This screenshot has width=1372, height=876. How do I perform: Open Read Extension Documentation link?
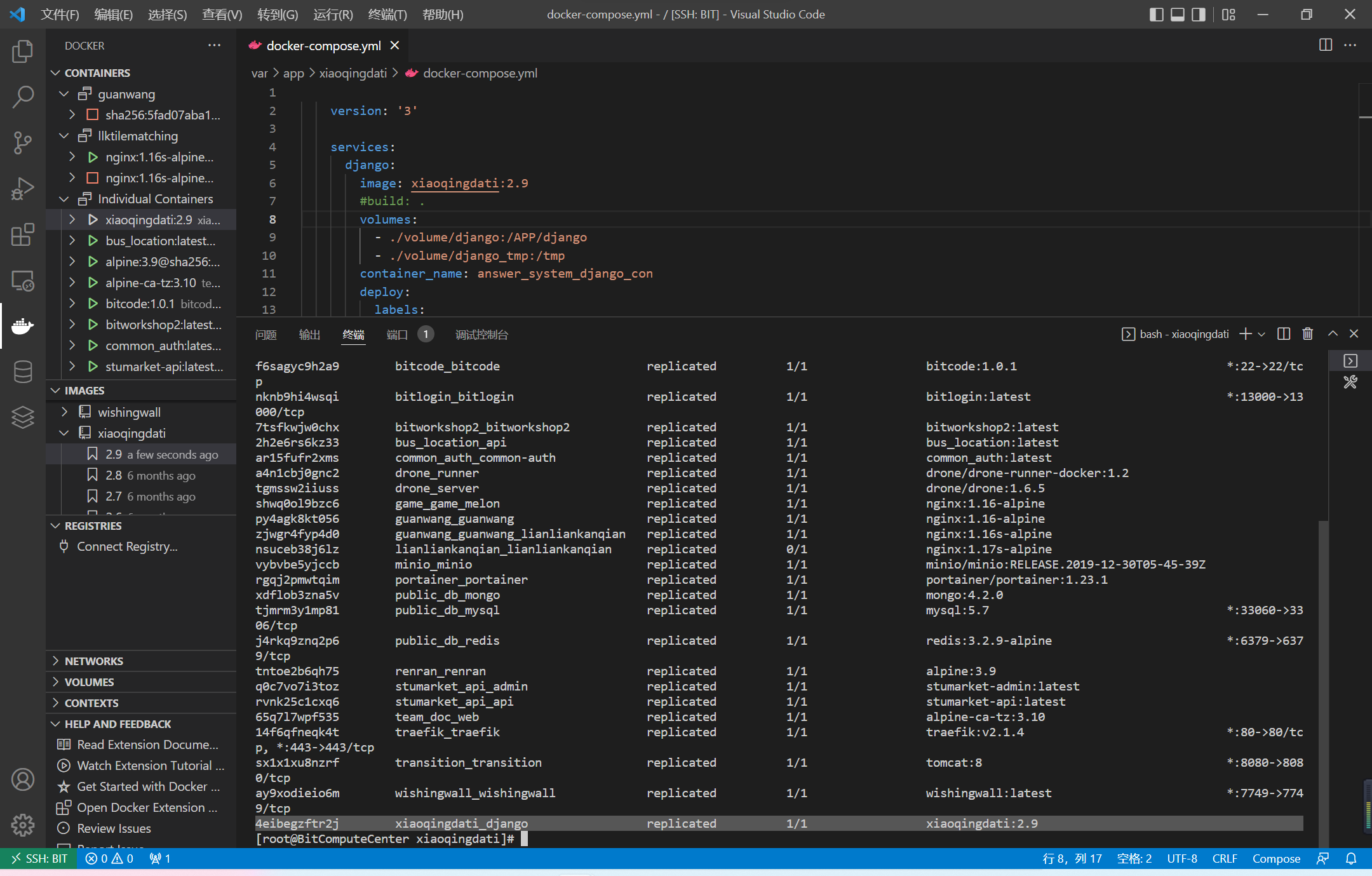click(147, 745)
